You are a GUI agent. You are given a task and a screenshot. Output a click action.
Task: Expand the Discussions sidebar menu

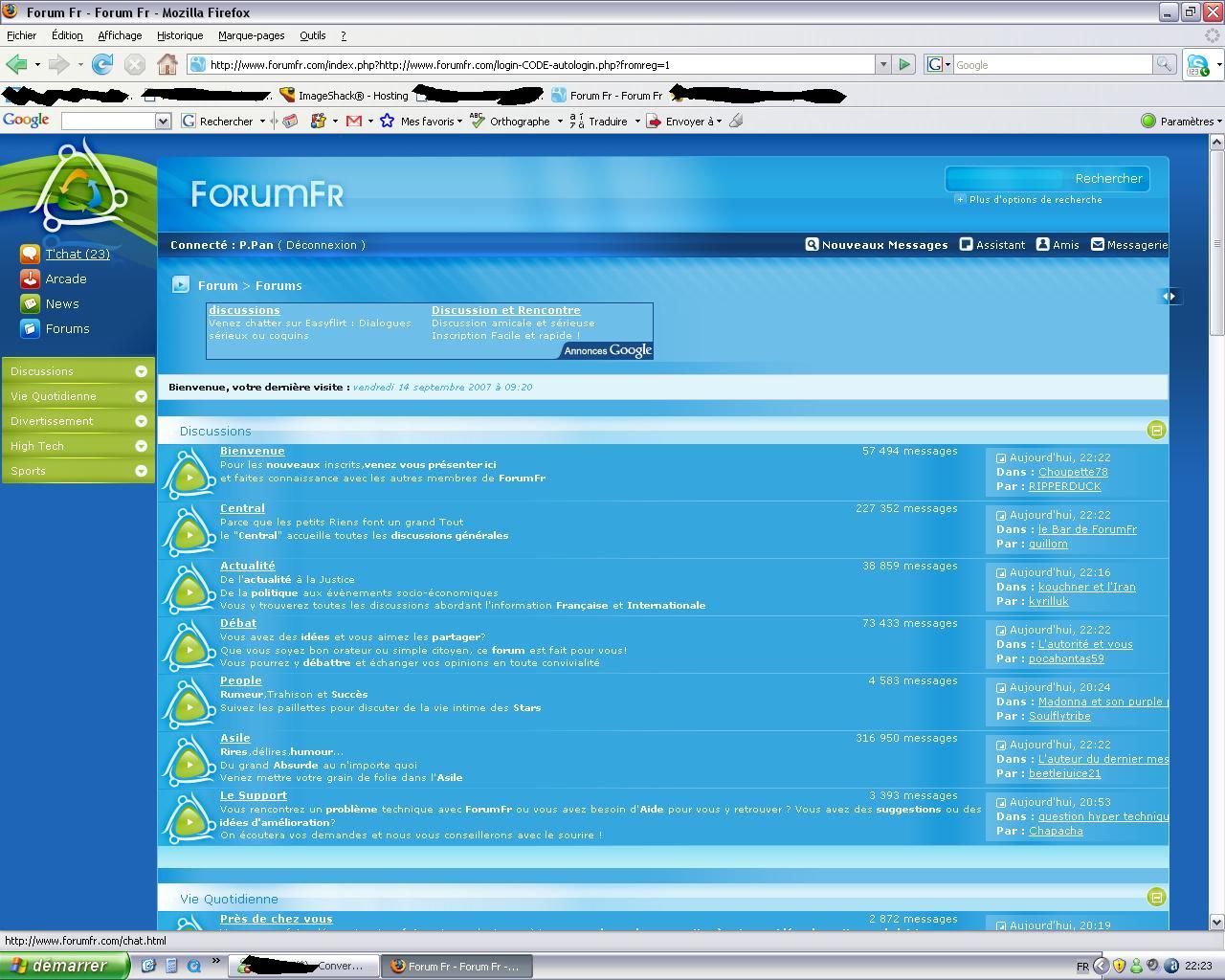(141, 371)
